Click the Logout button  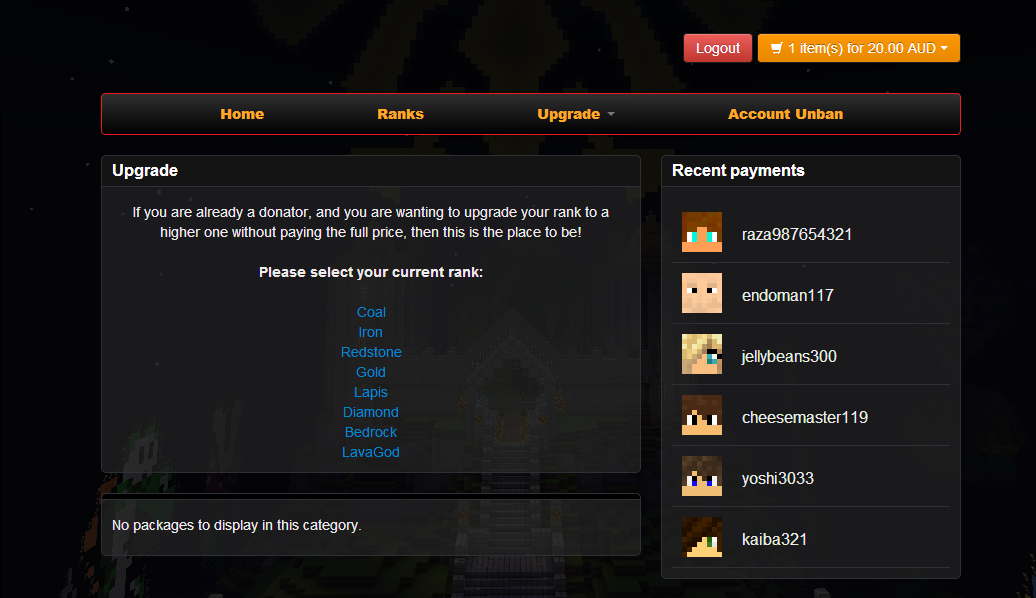coord(718,48)
